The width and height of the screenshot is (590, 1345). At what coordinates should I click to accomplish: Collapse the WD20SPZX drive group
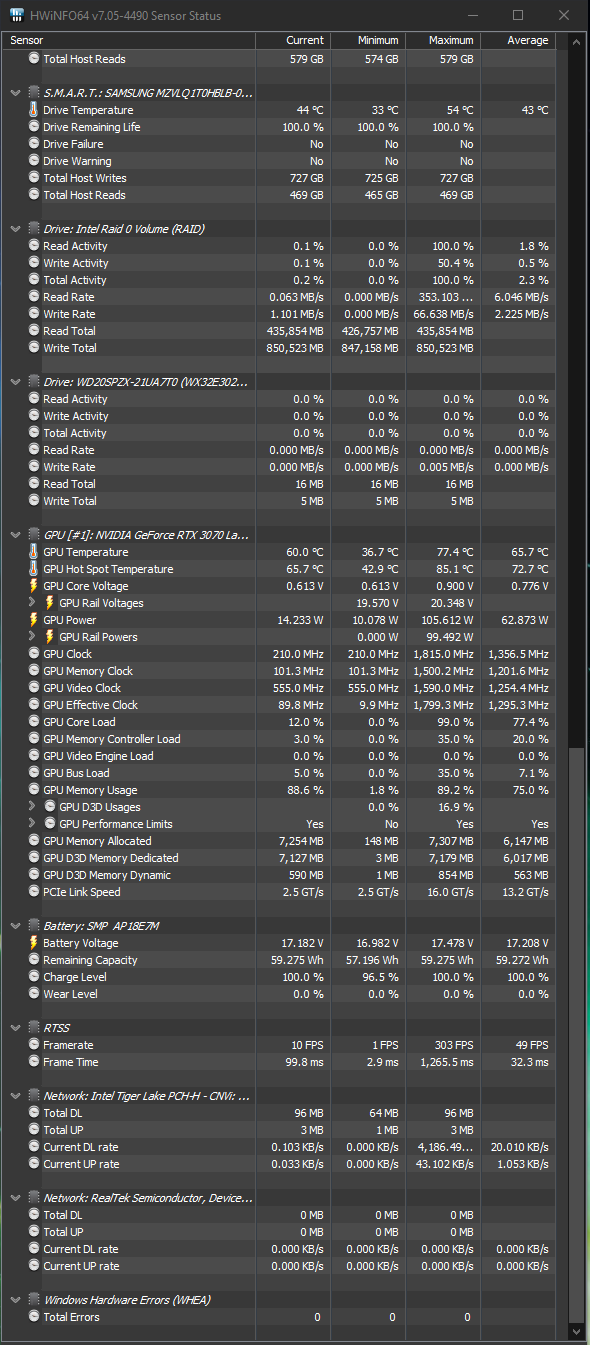point(15,381)
